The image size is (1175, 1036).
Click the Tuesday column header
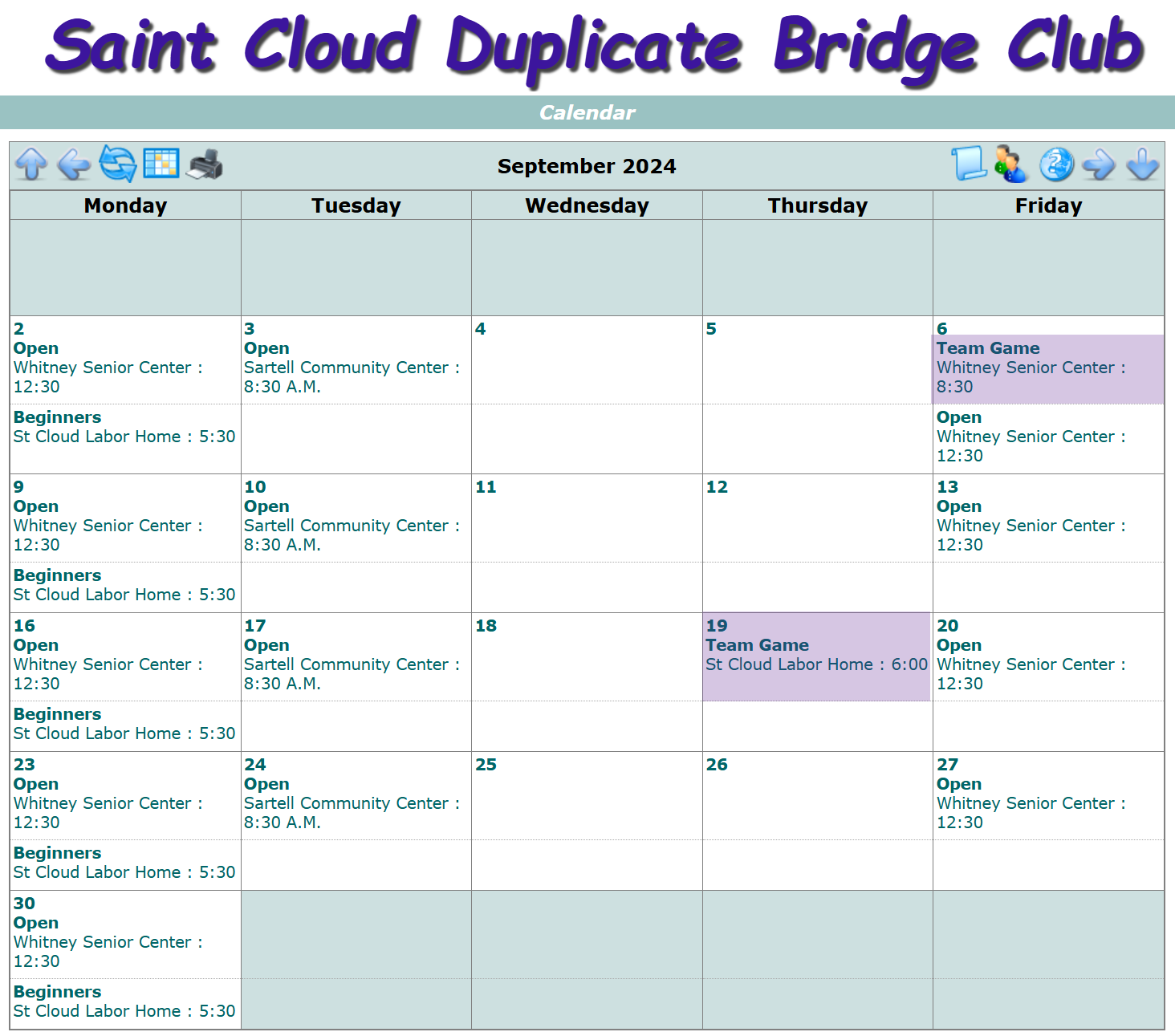(x=356, y=205)
